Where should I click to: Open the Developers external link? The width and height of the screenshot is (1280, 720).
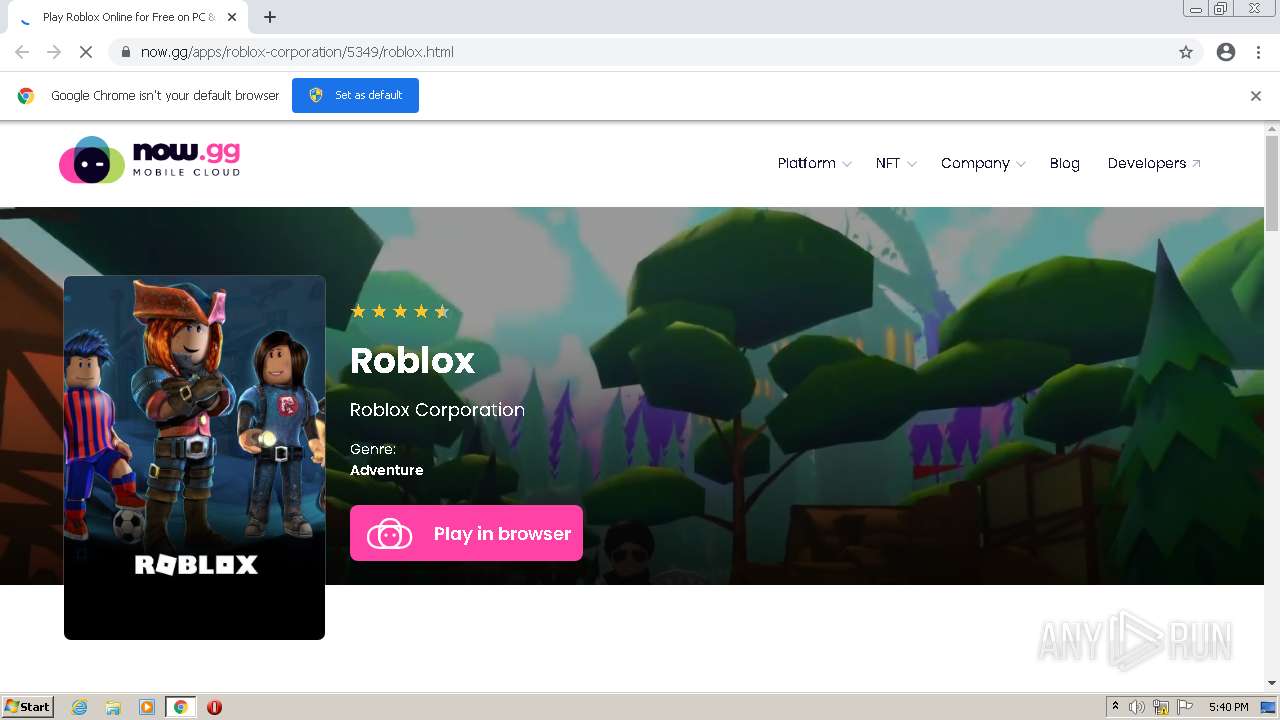click(1154, 163)
